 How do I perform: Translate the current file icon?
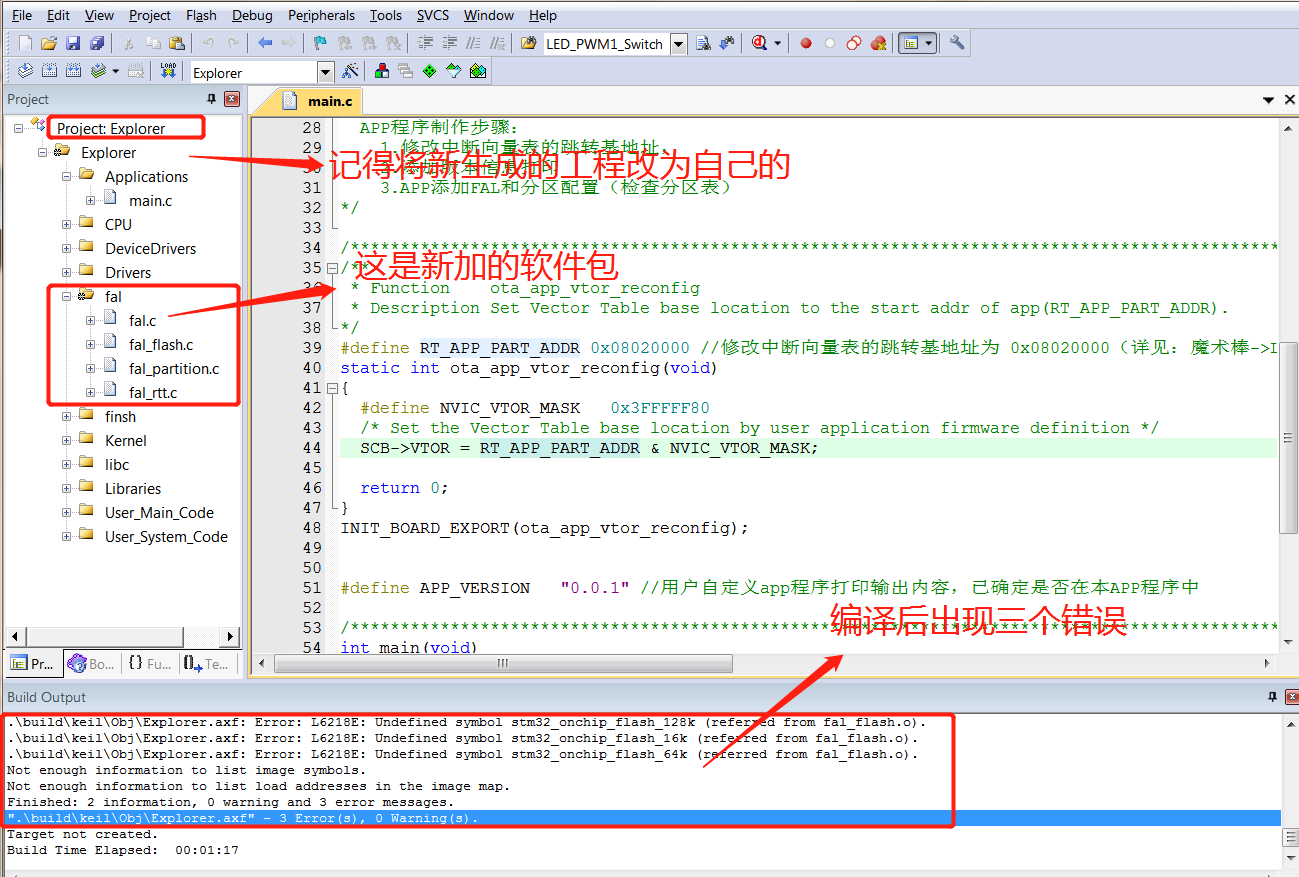[x=25, y=72]
